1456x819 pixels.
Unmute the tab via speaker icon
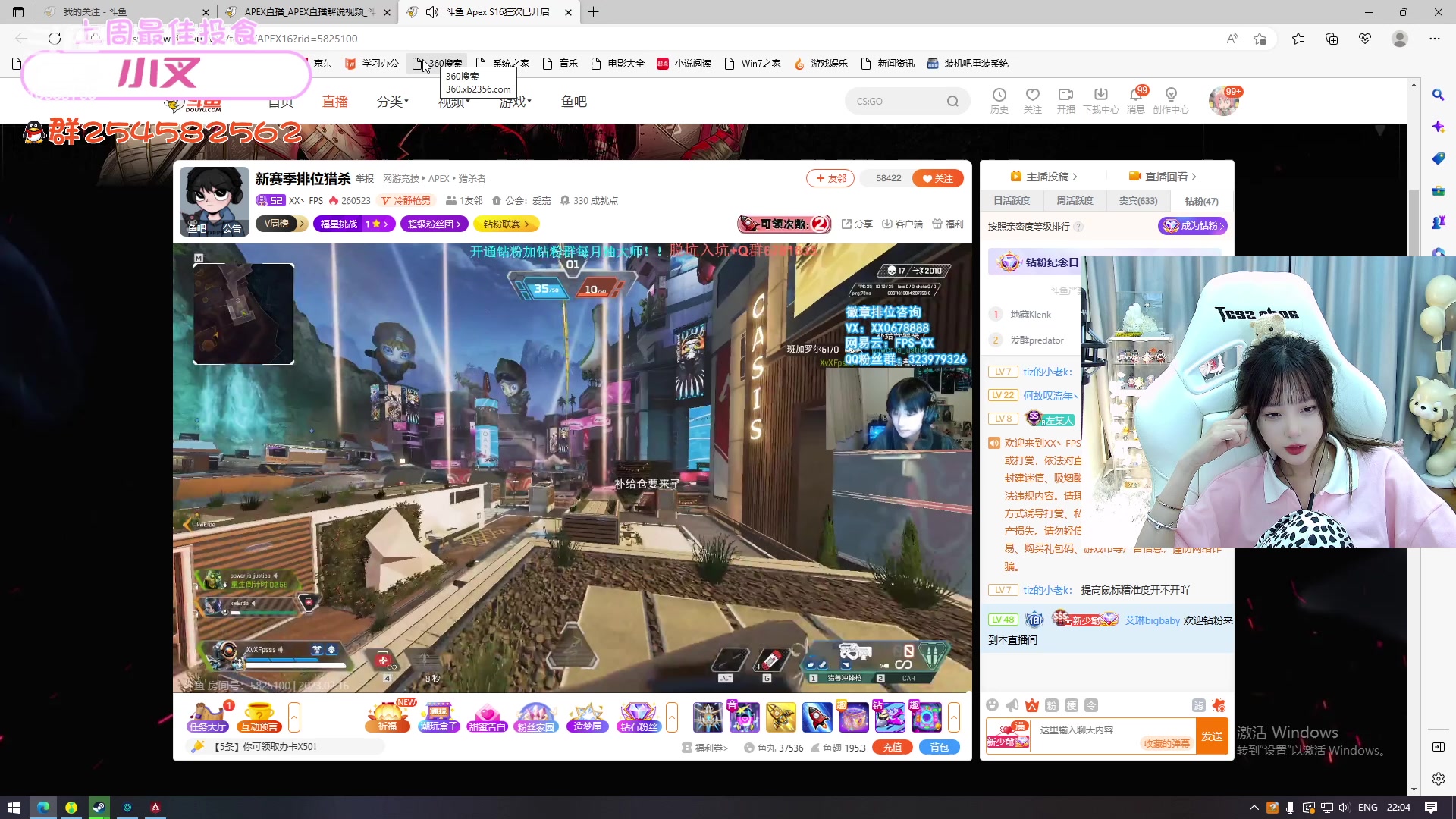(432, 12)
